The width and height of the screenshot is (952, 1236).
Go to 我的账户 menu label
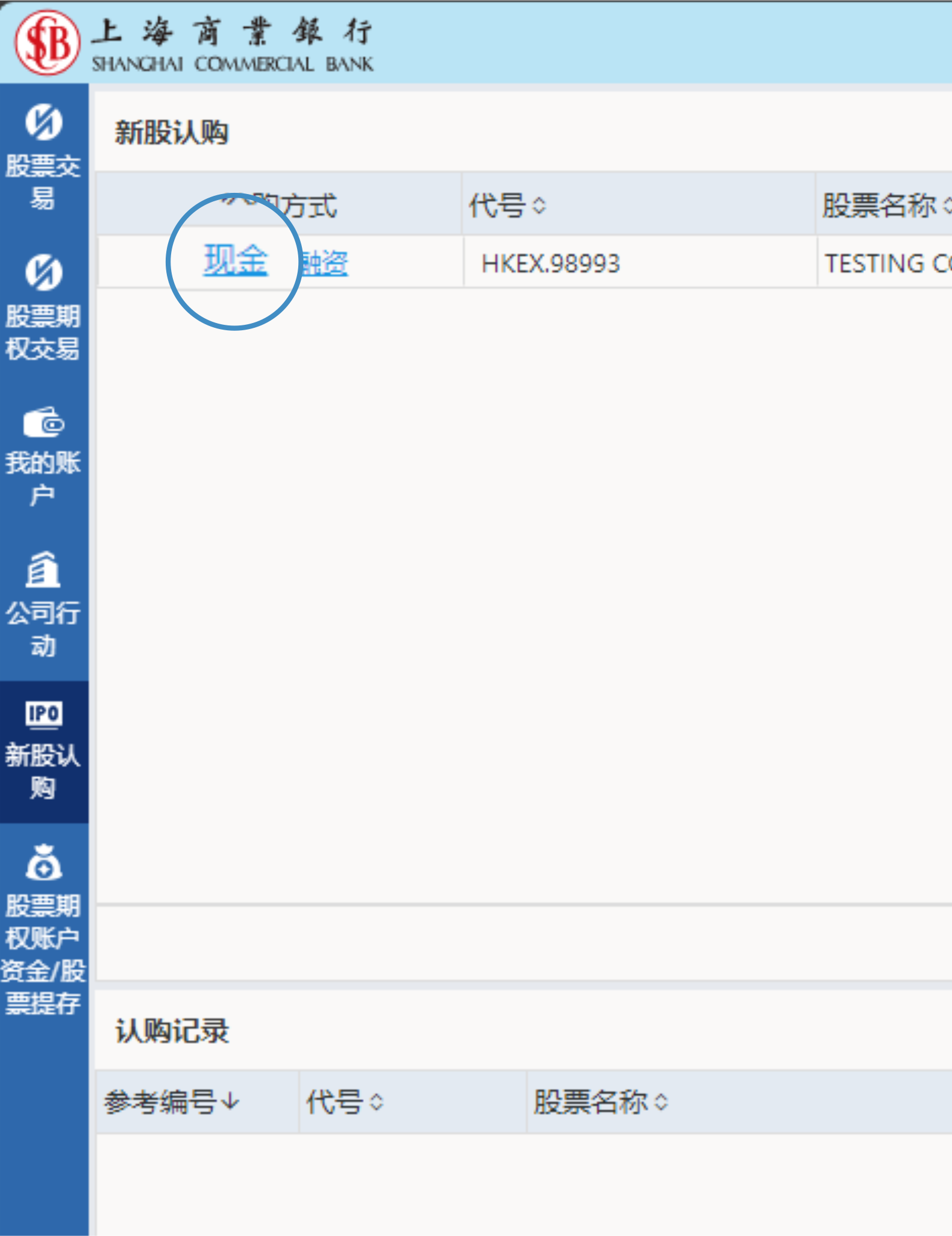tap(43, 479)
